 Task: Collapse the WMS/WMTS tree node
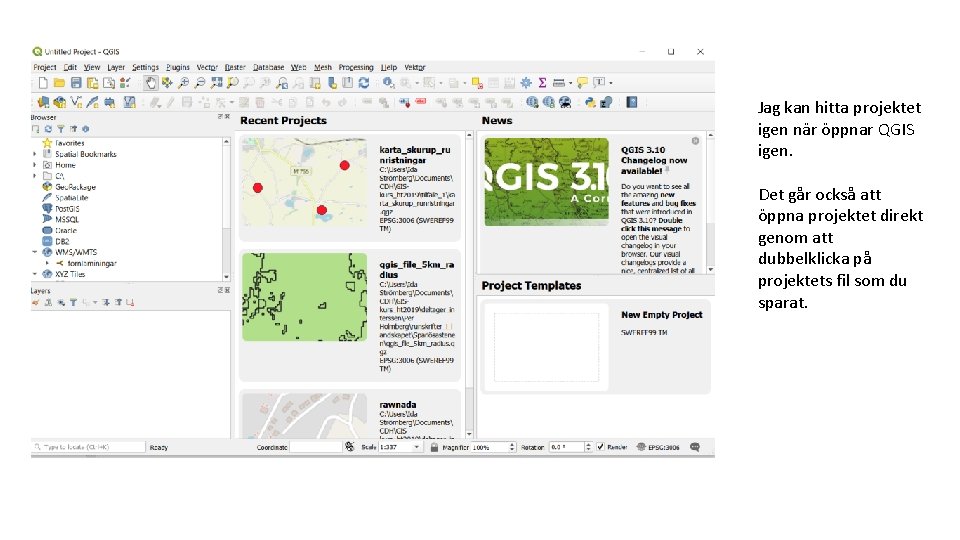coord(35,252)
